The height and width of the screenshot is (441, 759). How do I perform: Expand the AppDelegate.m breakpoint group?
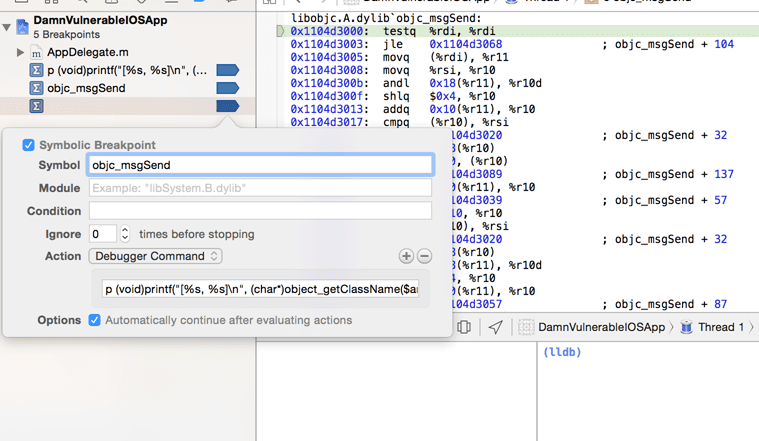[x=20, y=52]
